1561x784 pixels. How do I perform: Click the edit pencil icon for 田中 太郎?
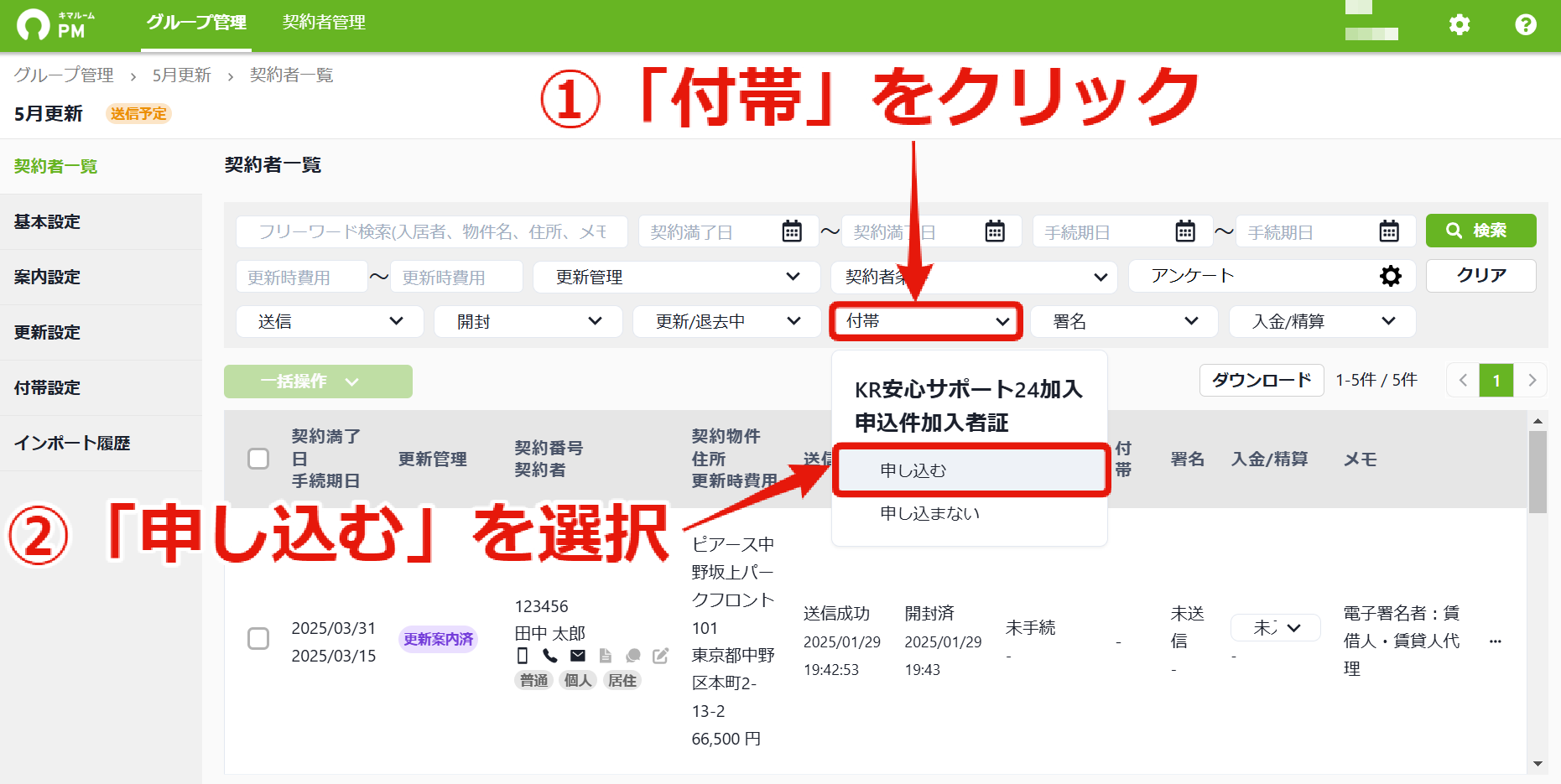point(661,656)
